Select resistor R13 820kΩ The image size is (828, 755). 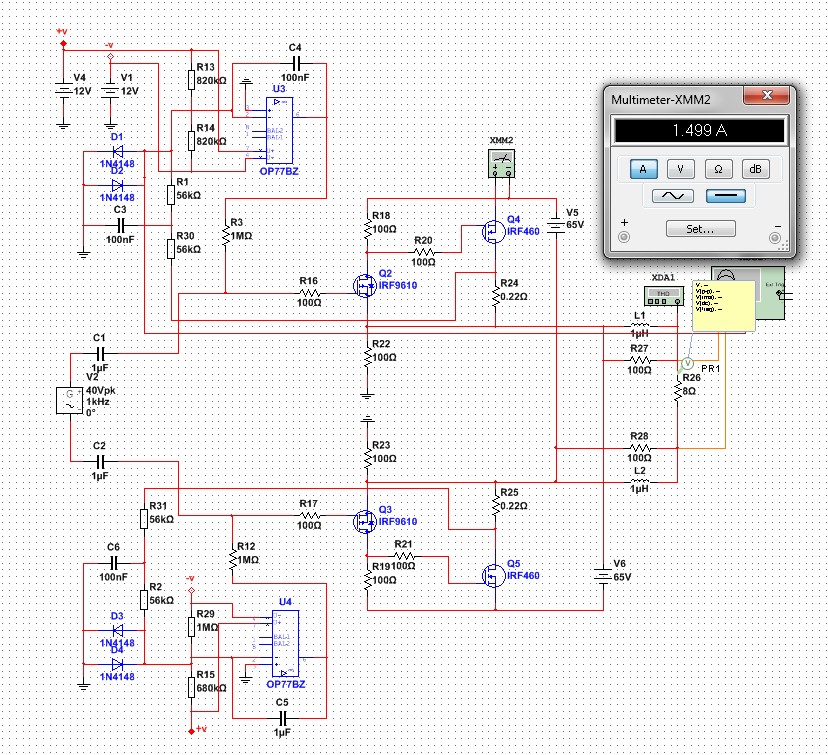click(x=192, y=80)
